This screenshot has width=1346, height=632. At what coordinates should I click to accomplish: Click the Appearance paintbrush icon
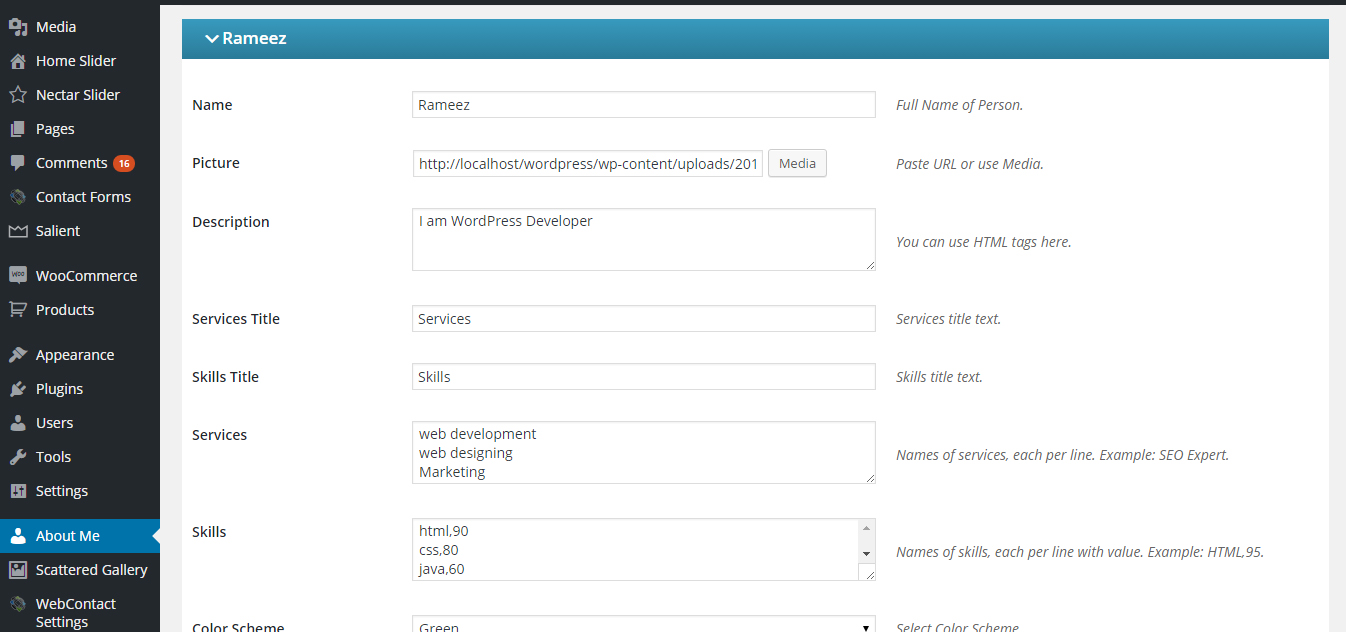tap(17, 355)
